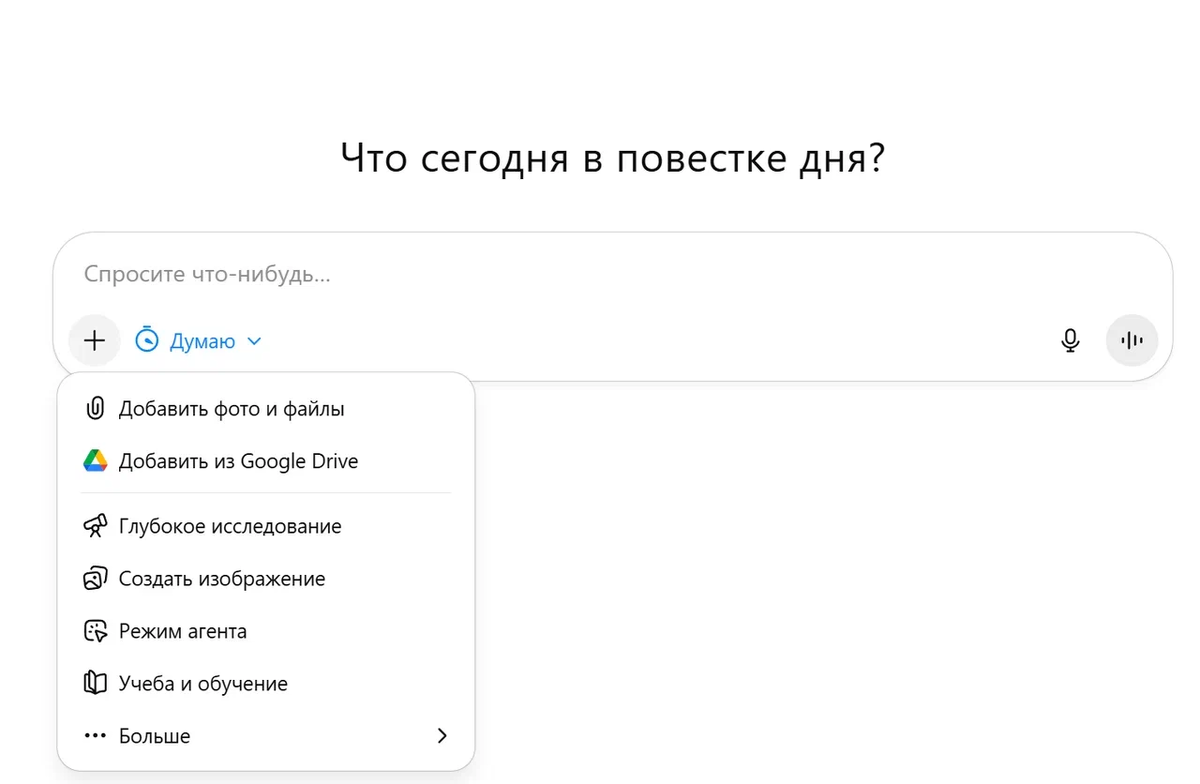The height and width of the screenshot is (784, 1200).
Task: Click the Google Drive logo icon
Action: tap(95, 461)
